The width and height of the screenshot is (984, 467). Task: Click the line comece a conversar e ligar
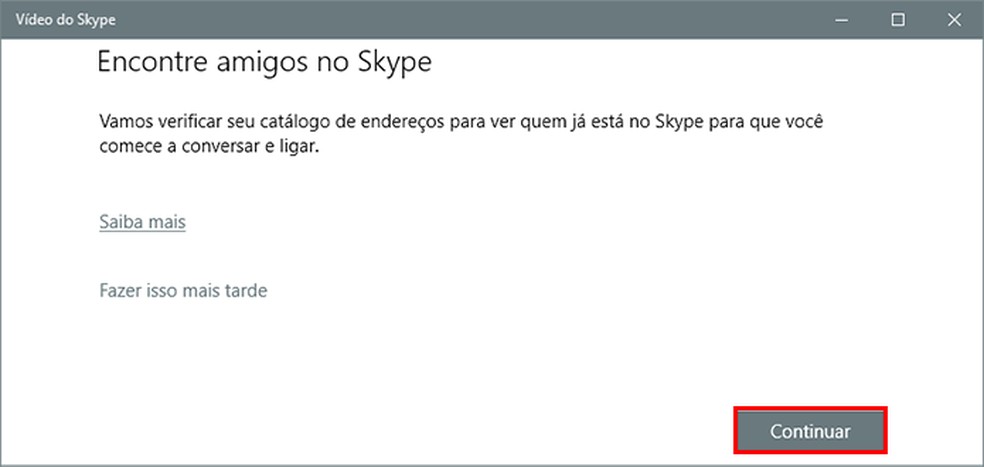(210, 146)
